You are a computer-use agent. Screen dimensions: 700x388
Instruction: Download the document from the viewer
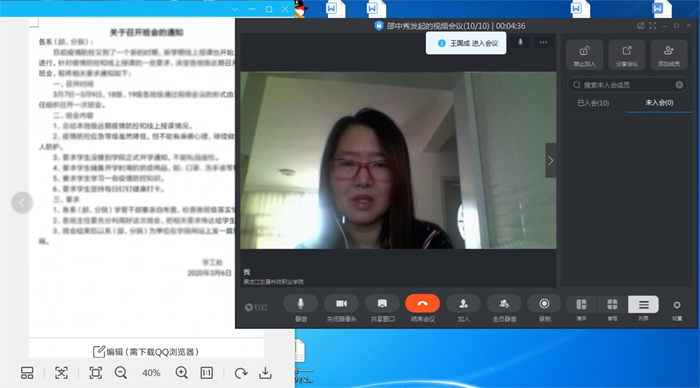(x=266, y=373)
